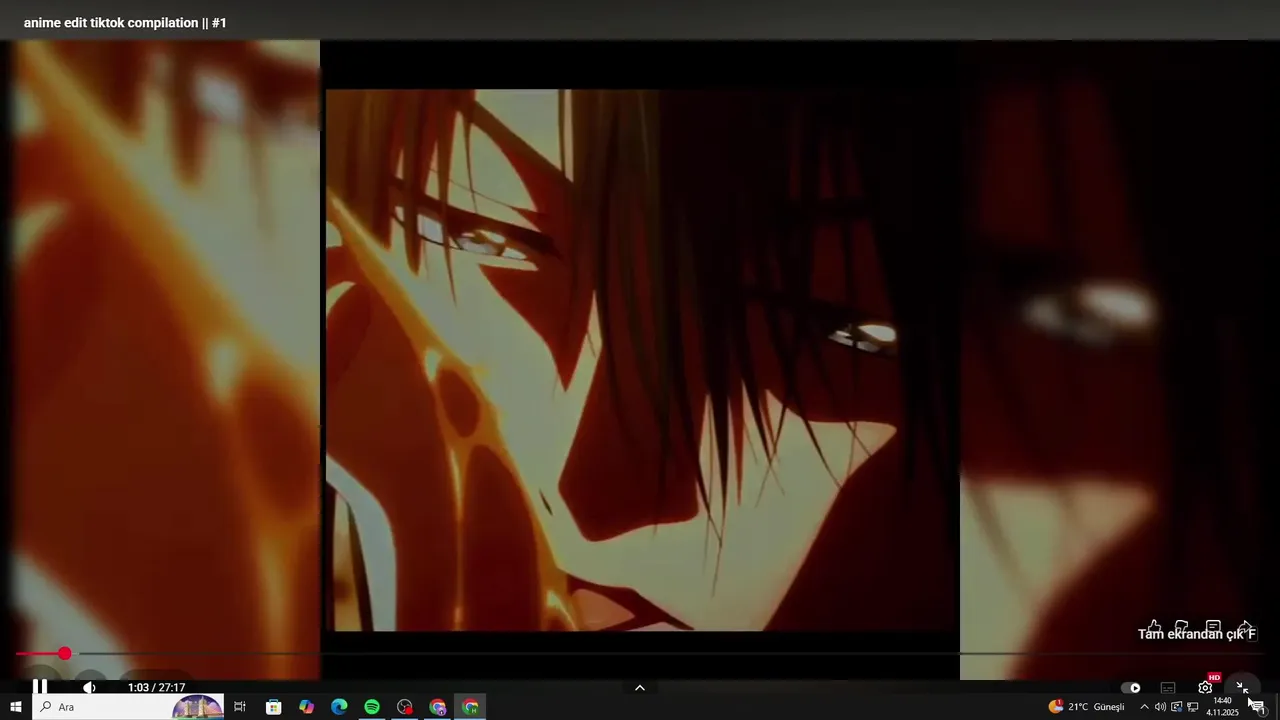Open the network tray icon
This screenshot has height=720, width=1280.
[1192, 707]
